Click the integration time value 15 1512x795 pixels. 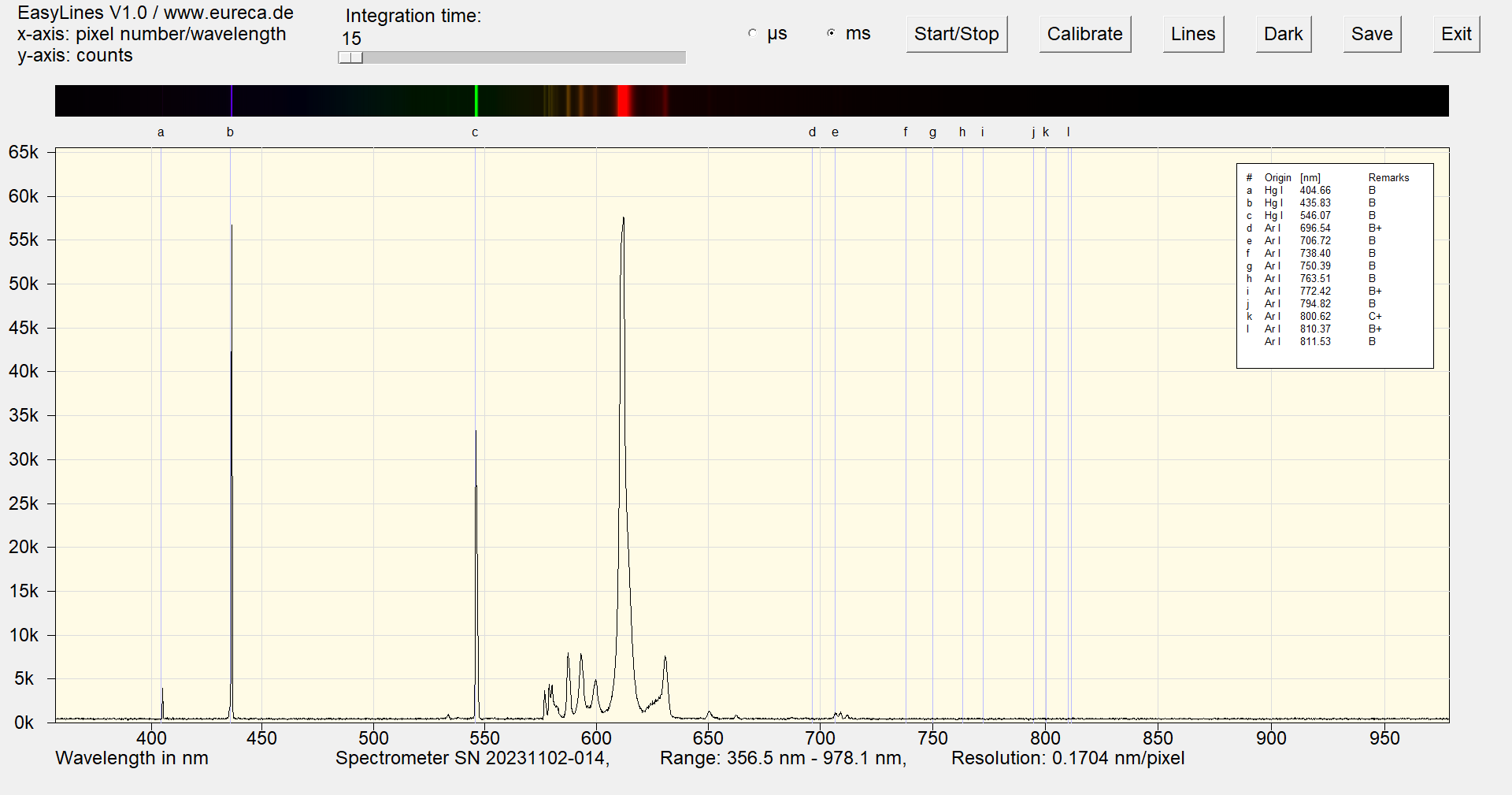(351, 39)
